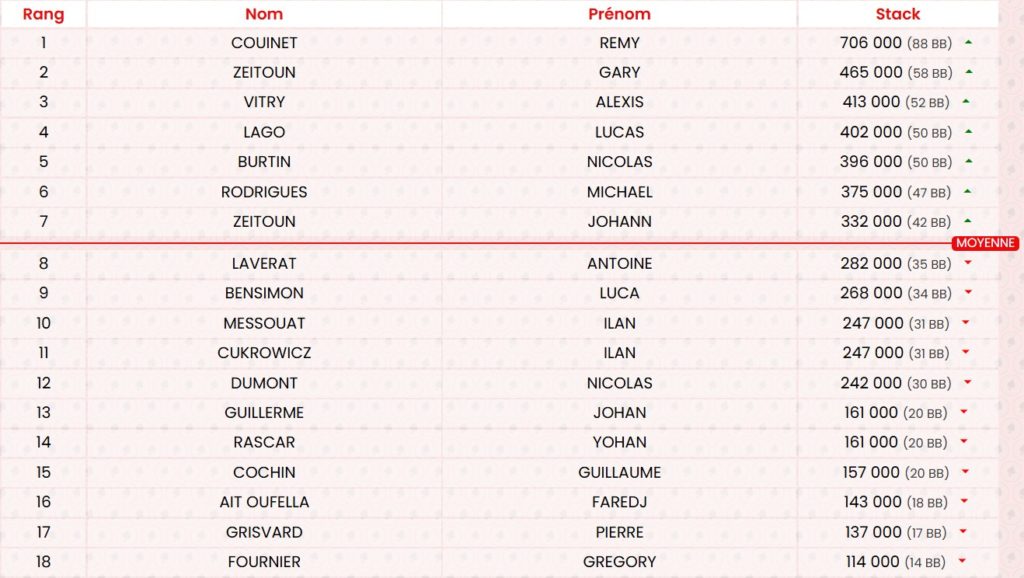Click the 706 000 stack value
This screenshot has height=578, width=1024.
[871, 43]
